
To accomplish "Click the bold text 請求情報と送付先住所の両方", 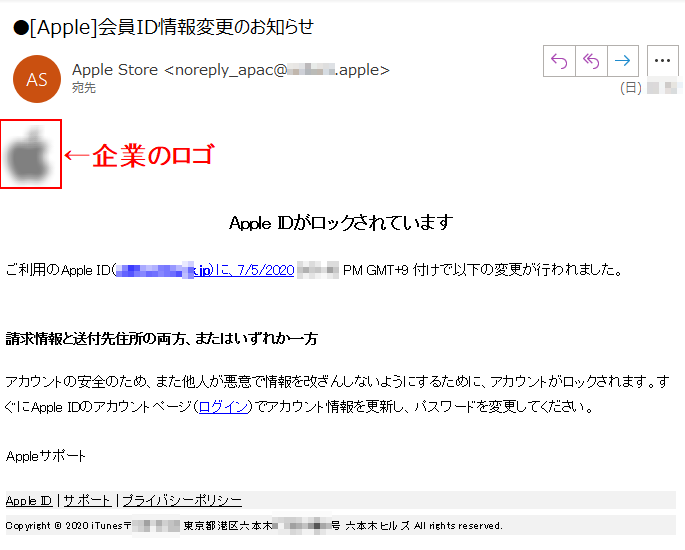I will pyautogui.click(x=96, y=339).
